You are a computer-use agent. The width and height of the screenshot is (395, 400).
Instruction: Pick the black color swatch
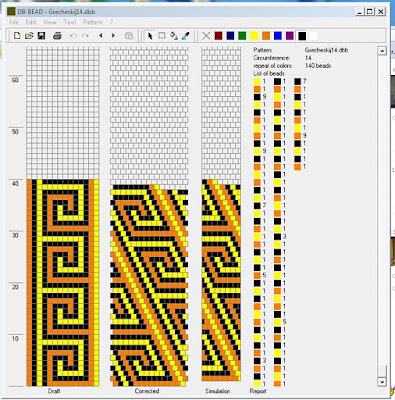click(302, 36)
